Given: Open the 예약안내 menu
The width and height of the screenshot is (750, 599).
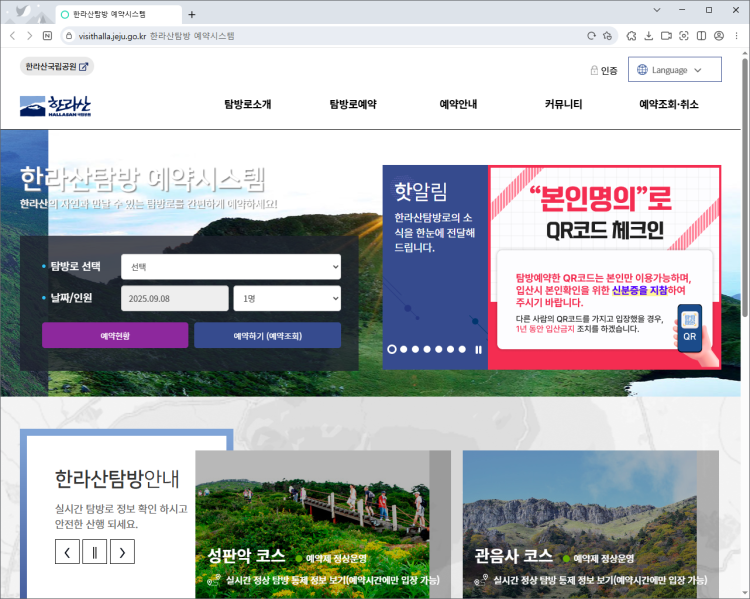Looking at the screenshot, I should (458, 104).
